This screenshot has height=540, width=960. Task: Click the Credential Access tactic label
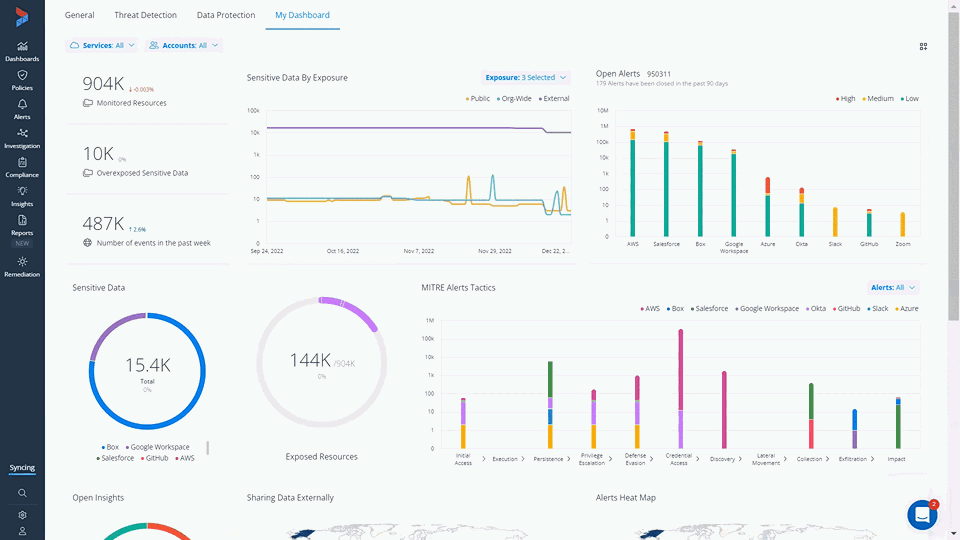tap(678, 459)
